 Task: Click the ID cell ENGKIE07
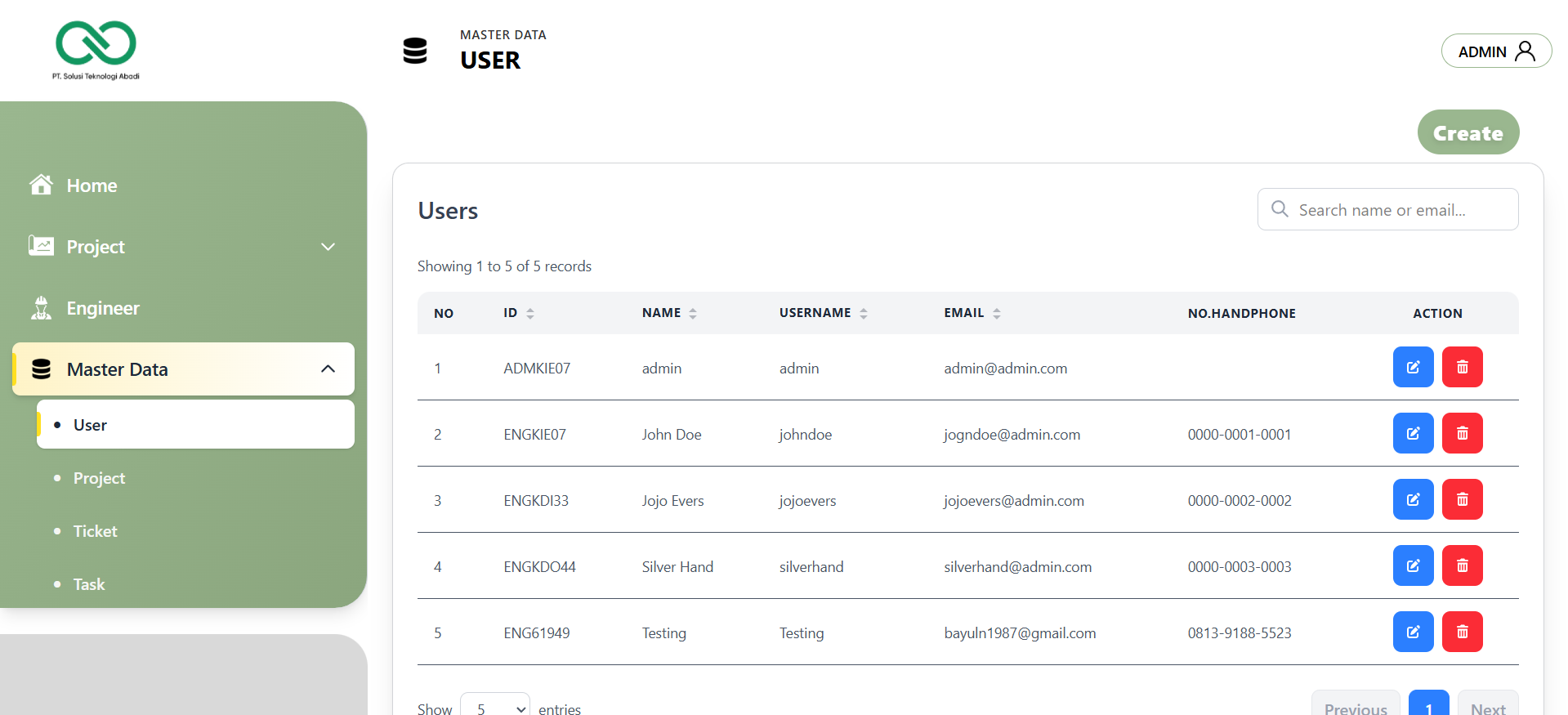[x=534, y=435]
